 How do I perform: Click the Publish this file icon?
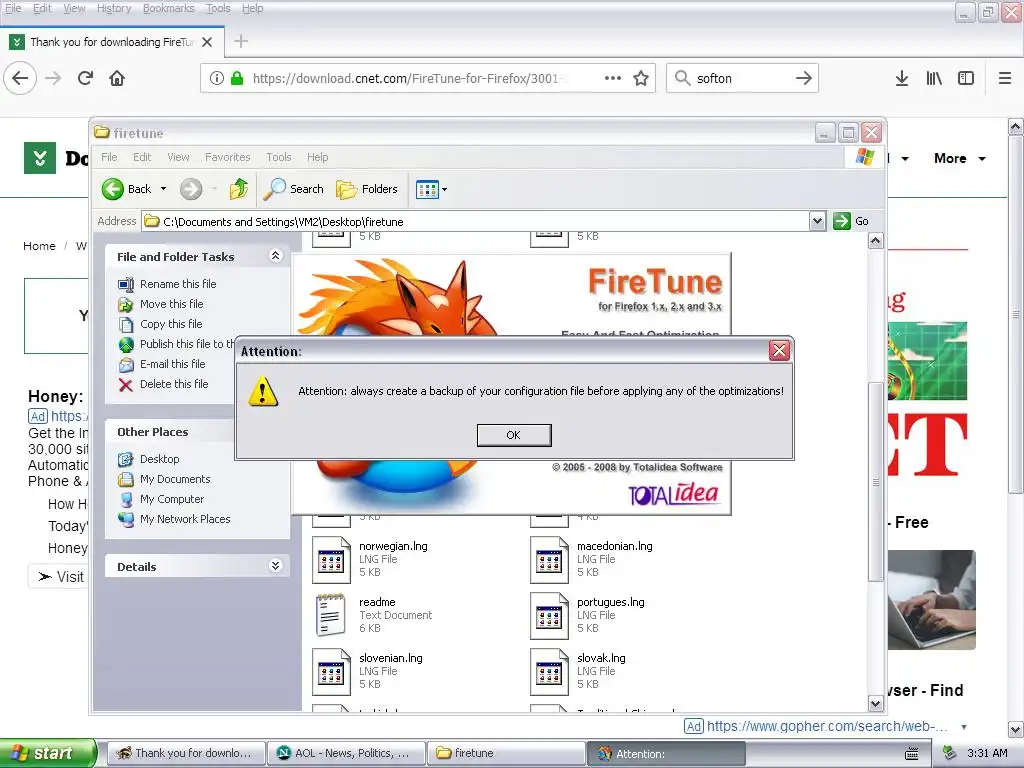click(x=126, y=344)
